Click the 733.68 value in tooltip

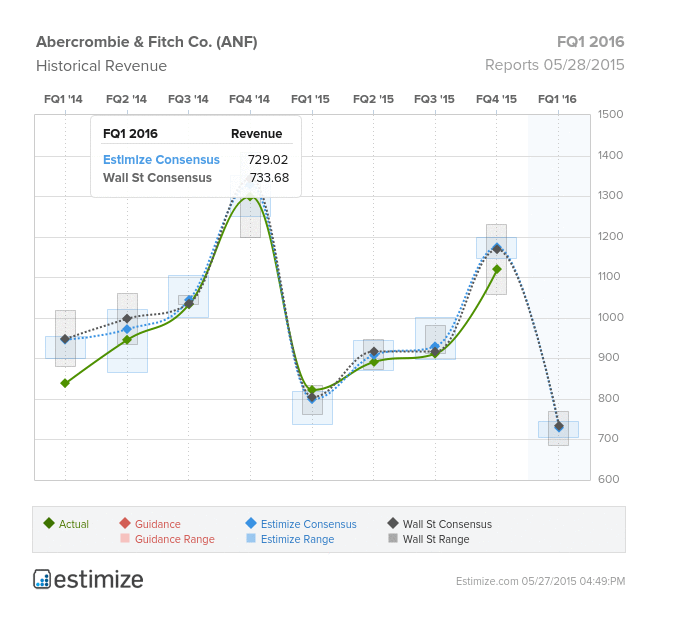pyautogui.click(x=269, y=178)
